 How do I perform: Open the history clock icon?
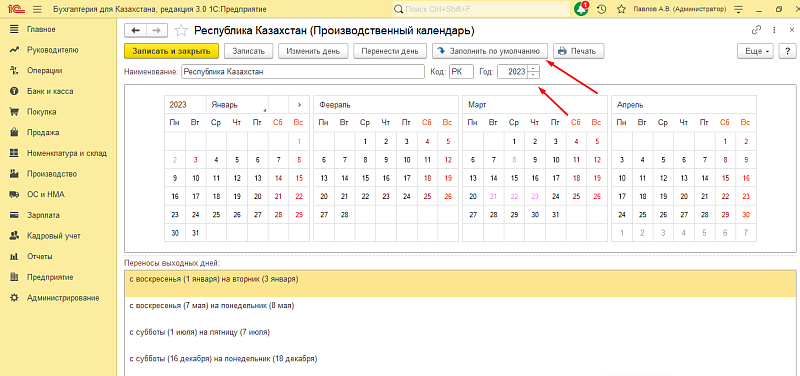point(602,9)
